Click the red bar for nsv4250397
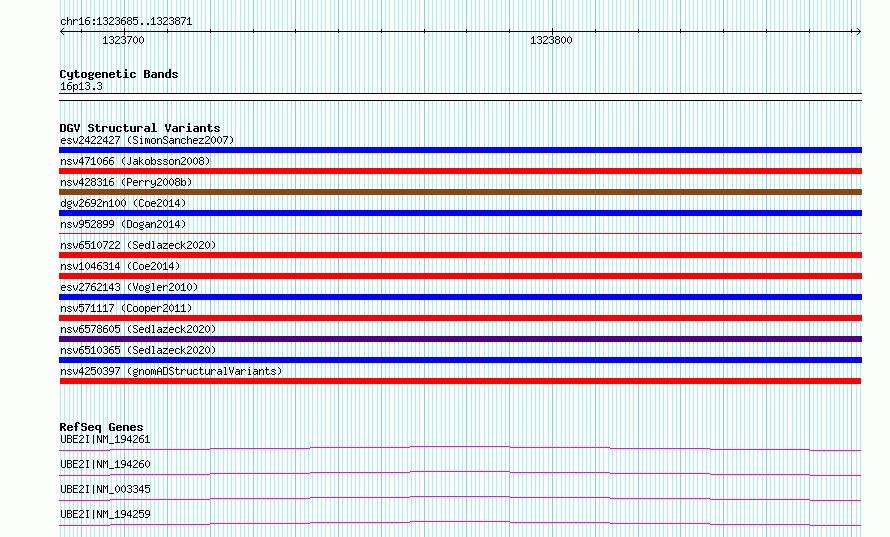Viewport: 890px width, 537px height. click(460, 381)
